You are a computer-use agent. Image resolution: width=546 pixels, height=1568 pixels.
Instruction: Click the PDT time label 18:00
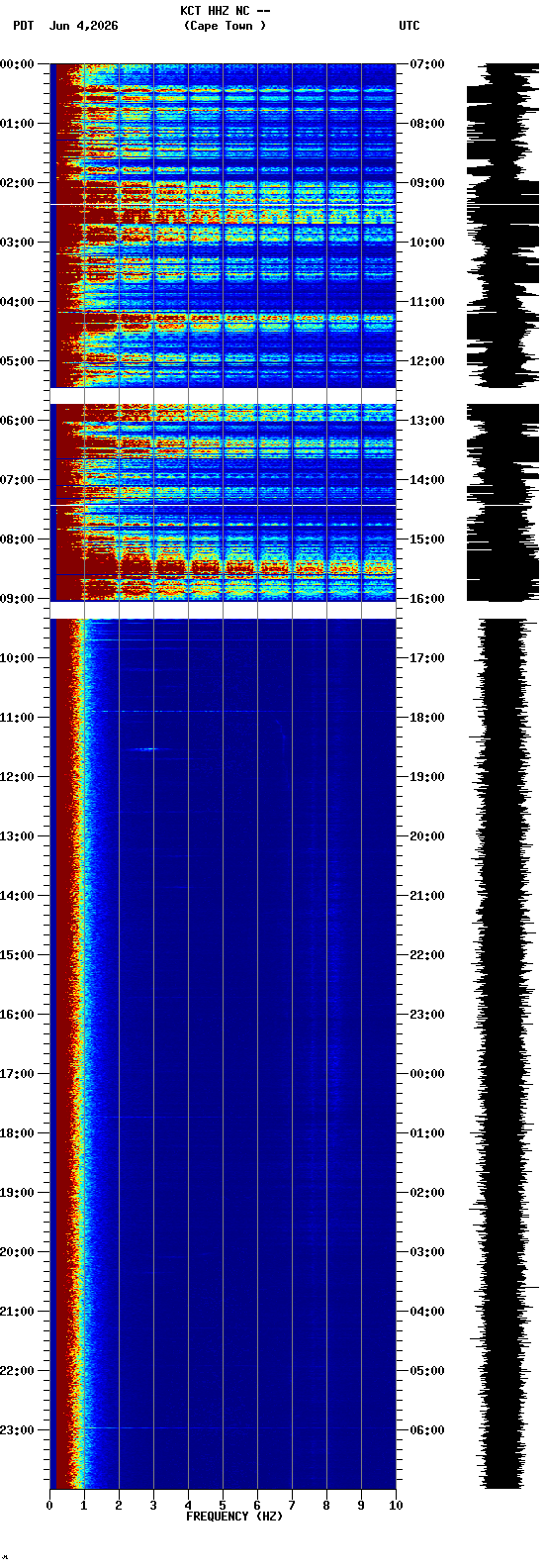17,1133
